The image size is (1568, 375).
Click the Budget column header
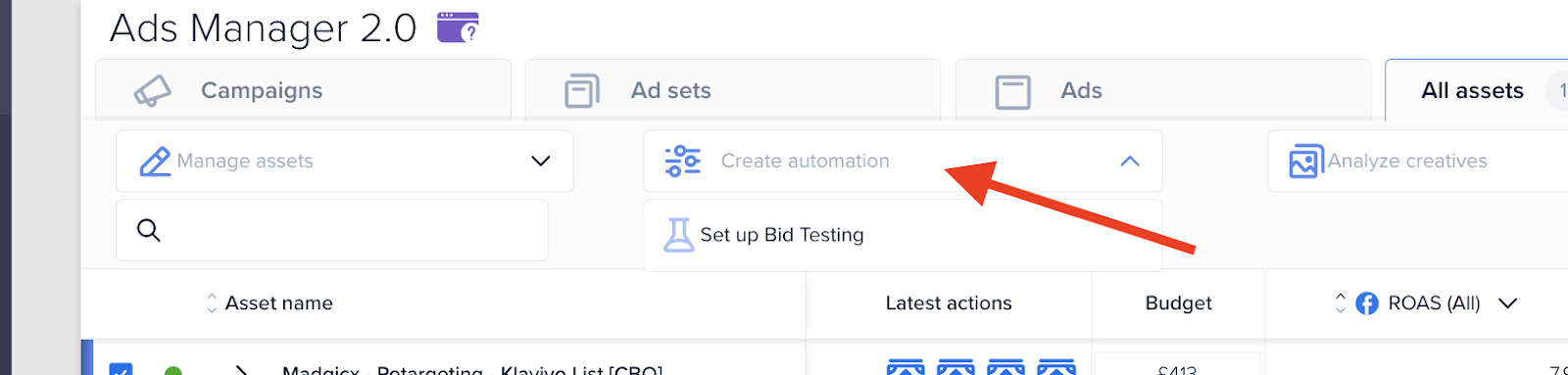click(1178, 304)
